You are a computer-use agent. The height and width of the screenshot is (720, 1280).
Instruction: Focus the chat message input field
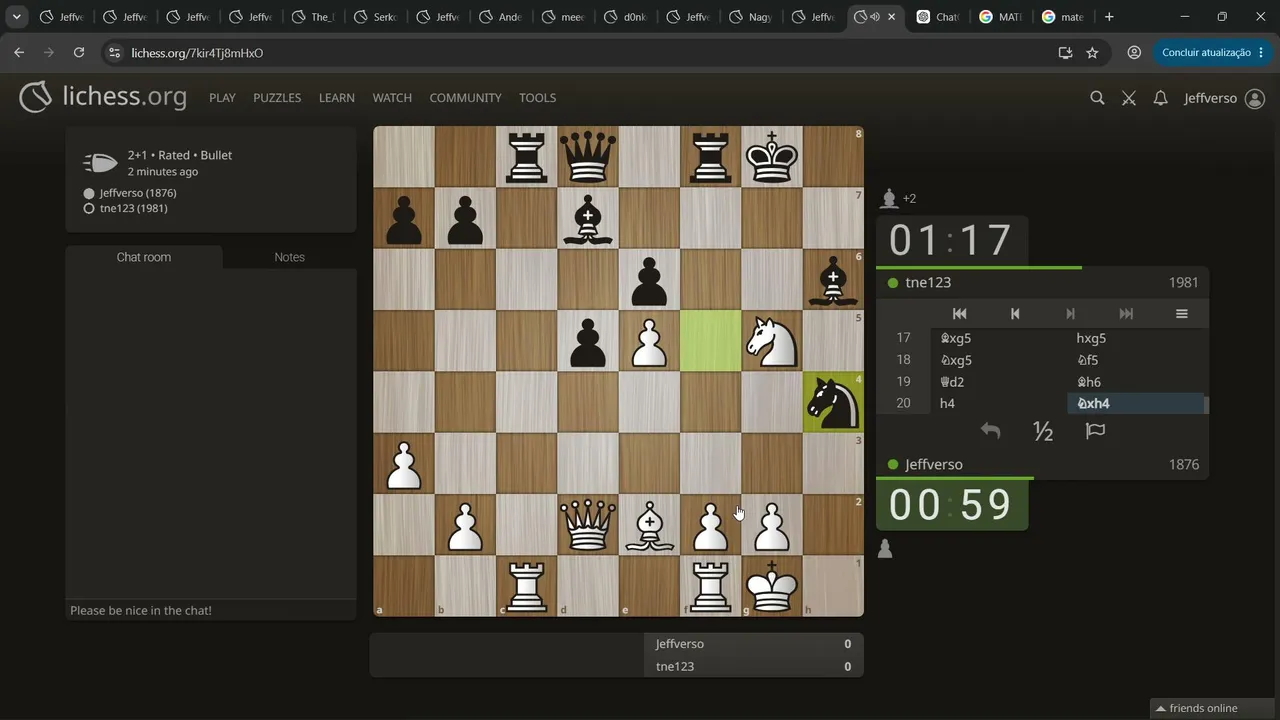(211, 610)
